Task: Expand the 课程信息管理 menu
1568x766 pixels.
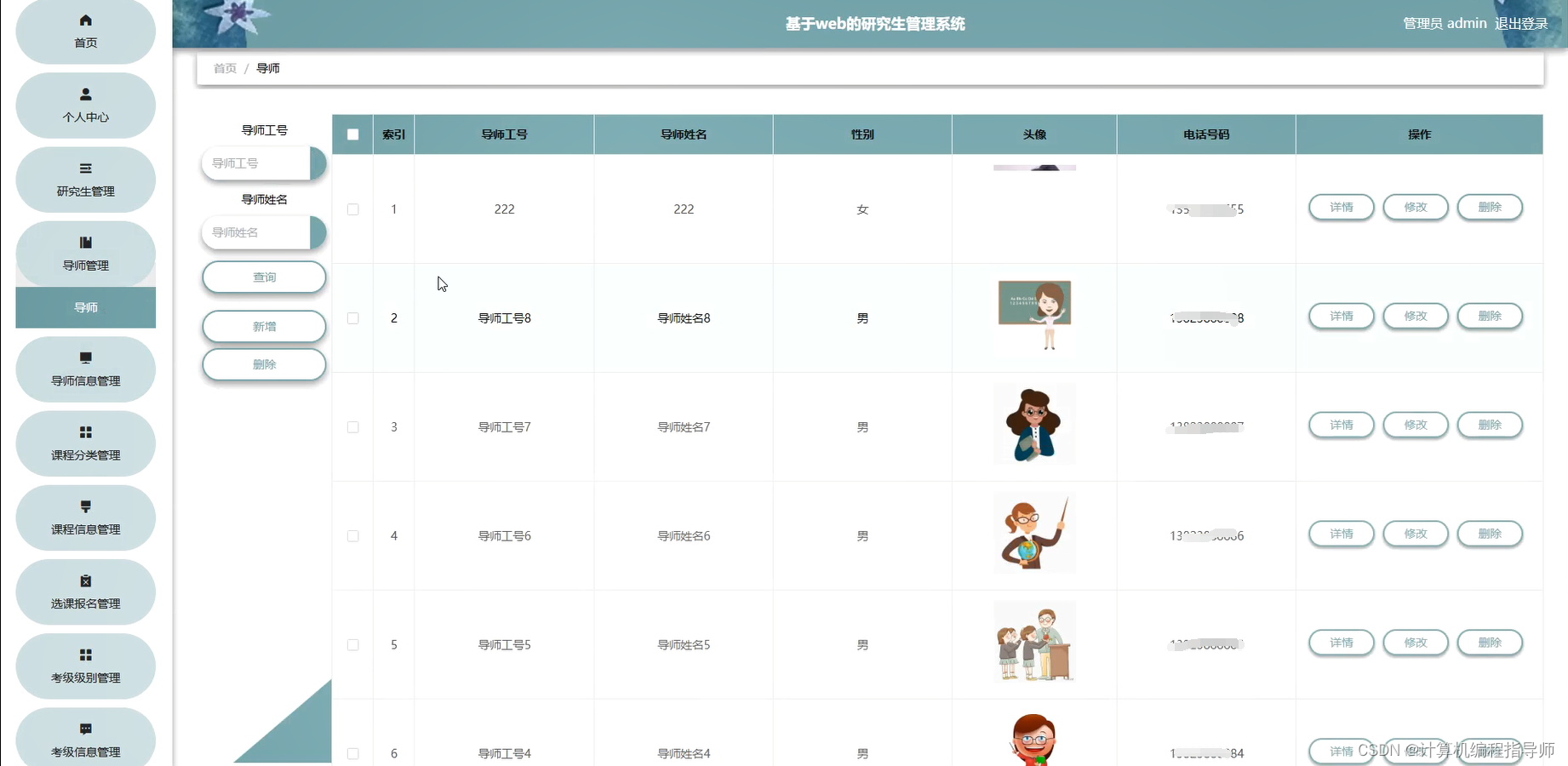Action: [85, 517]
